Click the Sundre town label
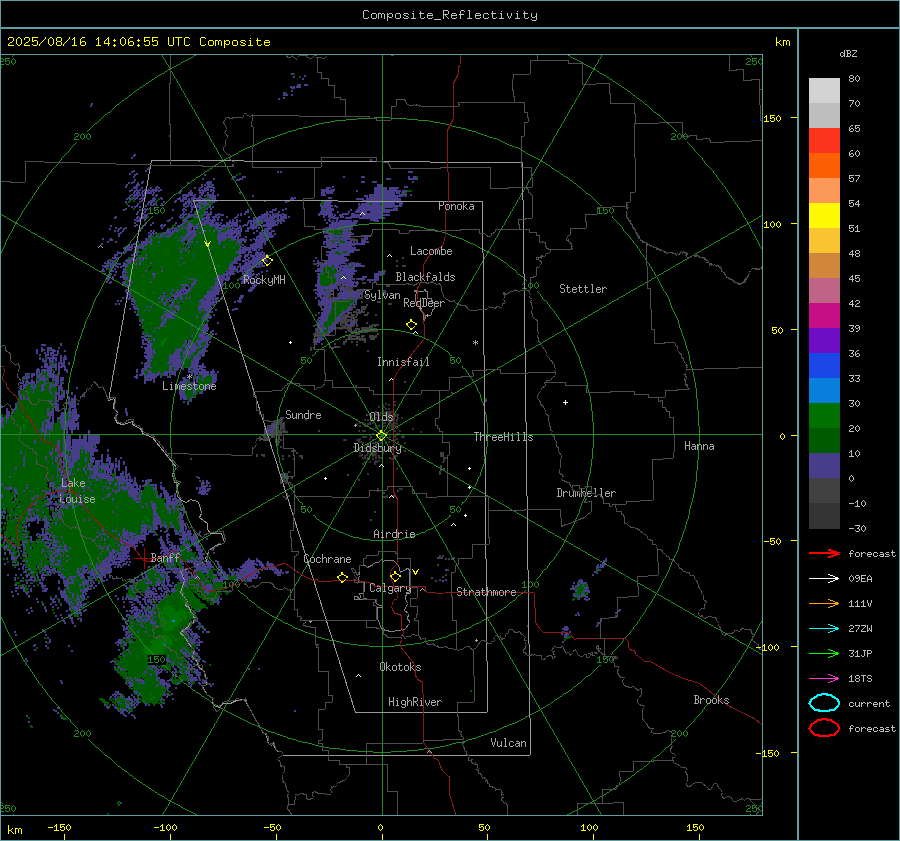 pyautogui.click(x=303, y=414)
